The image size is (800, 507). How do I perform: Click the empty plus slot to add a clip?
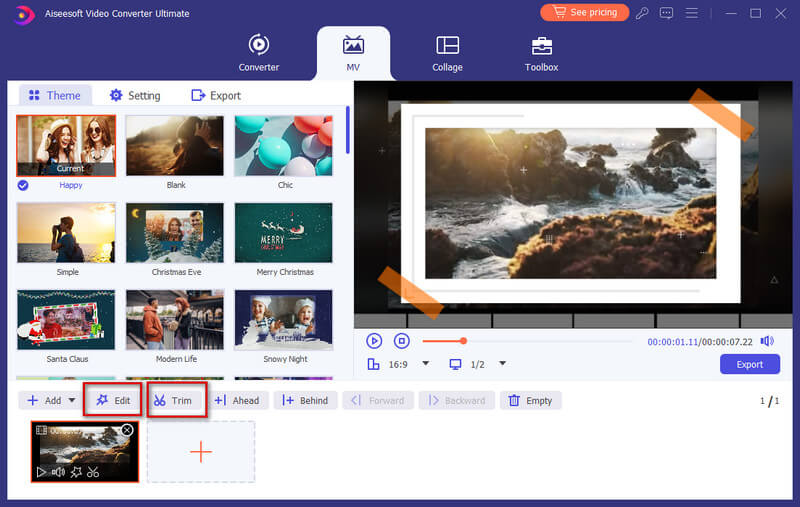point(201,452)
